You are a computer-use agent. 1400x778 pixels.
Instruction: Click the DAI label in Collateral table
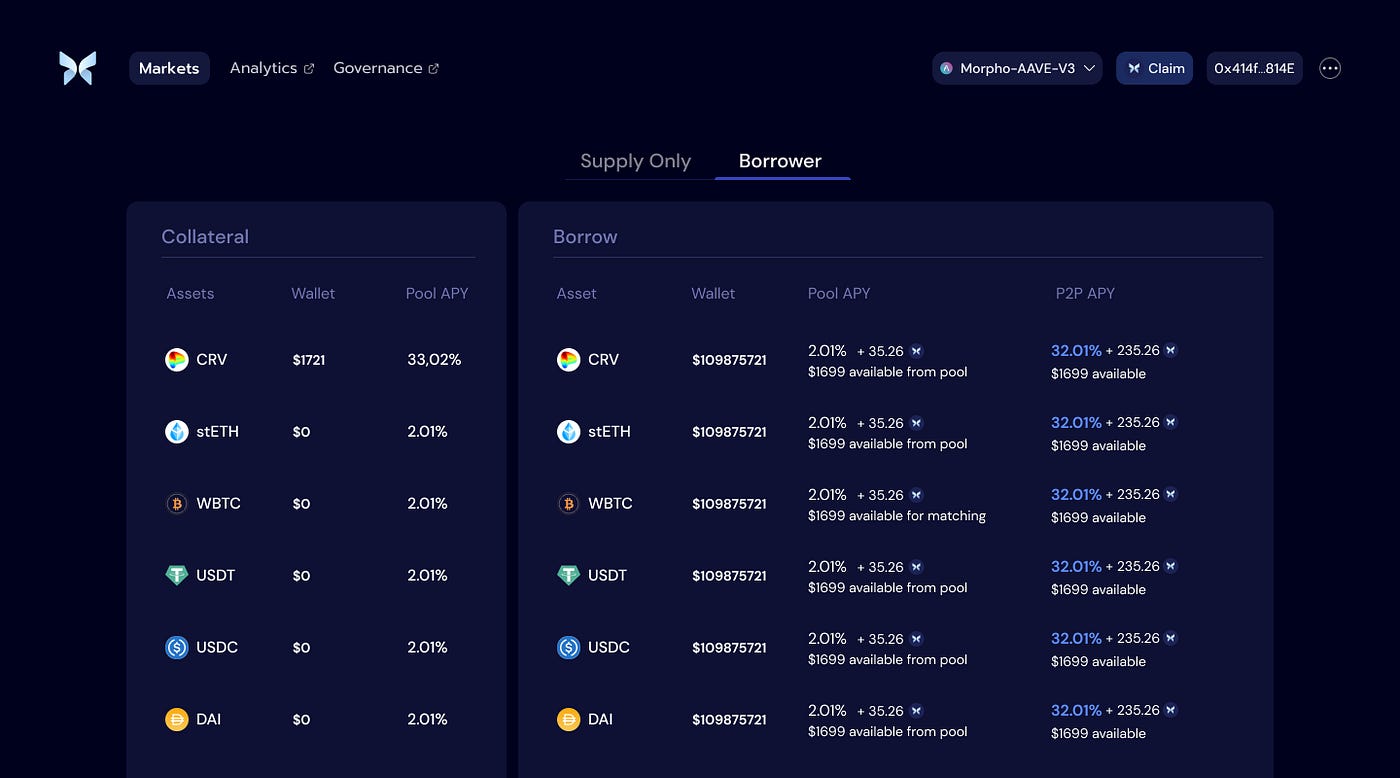[209, 720]
